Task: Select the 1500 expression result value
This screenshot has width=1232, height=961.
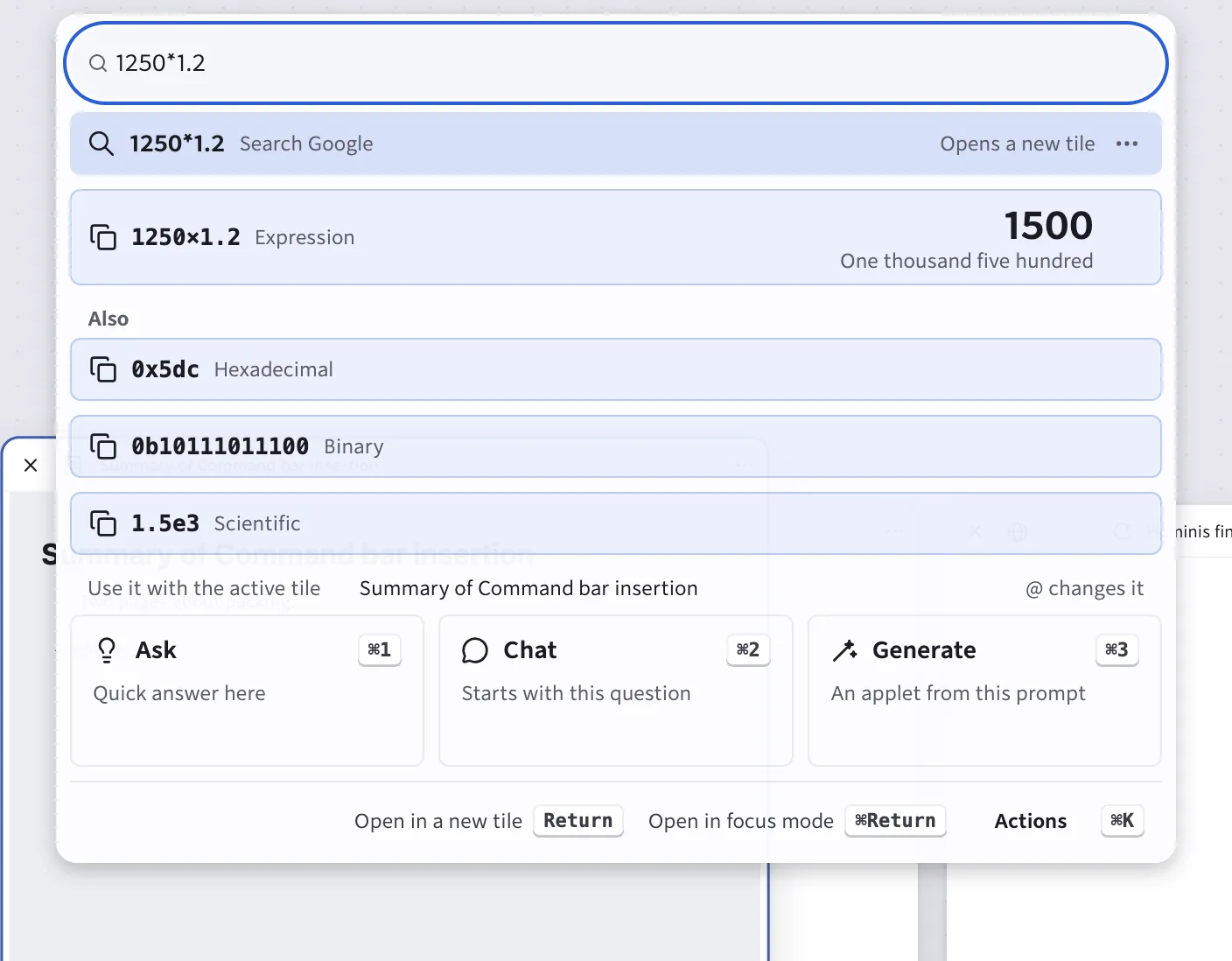Action: point(1048,226)
